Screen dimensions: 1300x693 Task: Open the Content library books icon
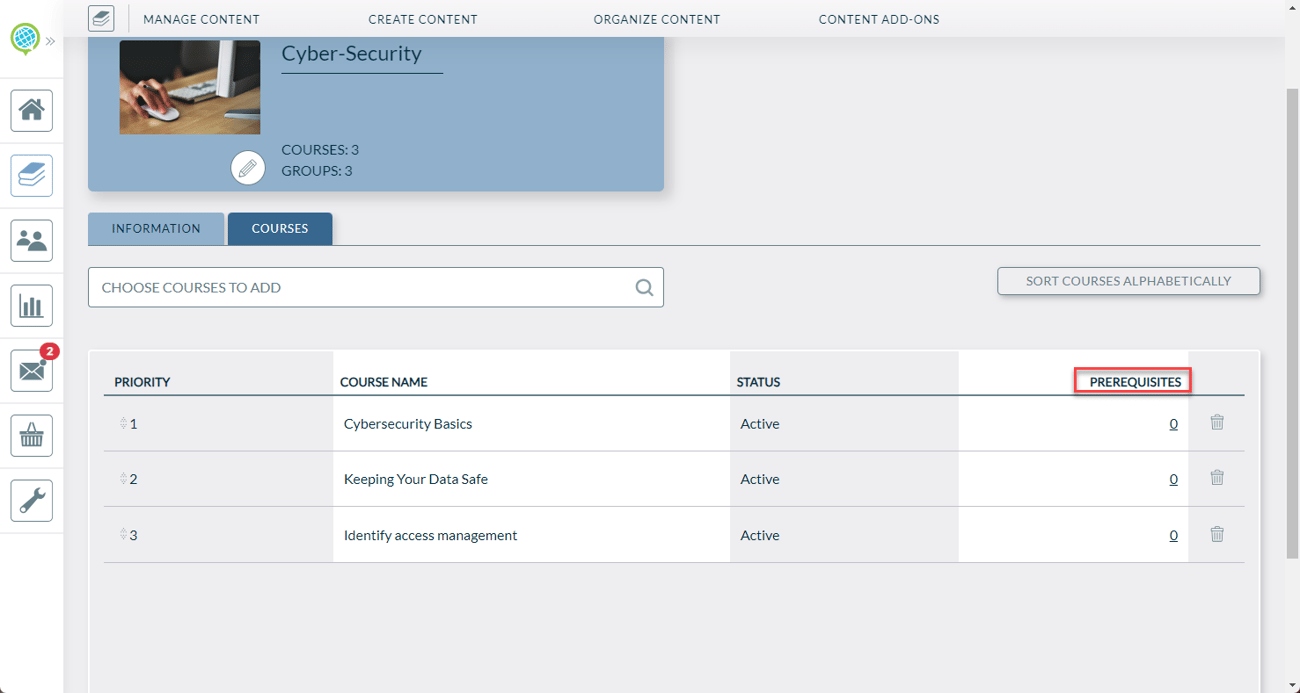tap(32, 175)
